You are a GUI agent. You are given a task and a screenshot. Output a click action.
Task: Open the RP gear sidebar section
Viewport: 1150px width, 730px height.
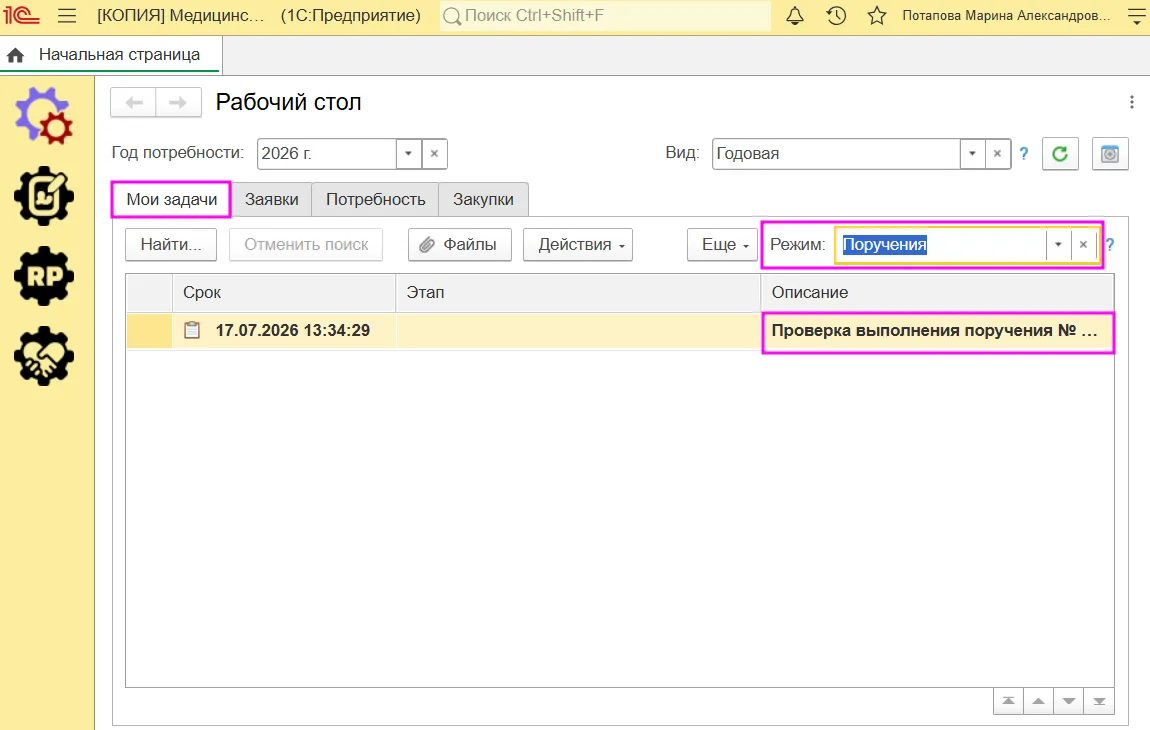[x=44, y=276]
